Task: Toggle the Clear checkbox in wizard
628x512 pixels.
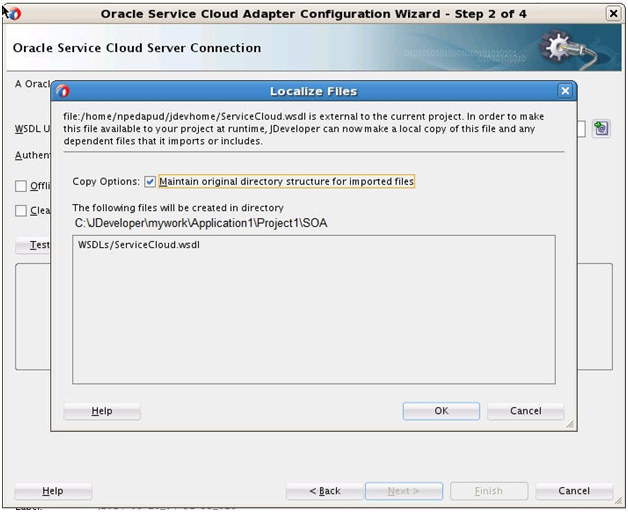Action: click(21, 211)
